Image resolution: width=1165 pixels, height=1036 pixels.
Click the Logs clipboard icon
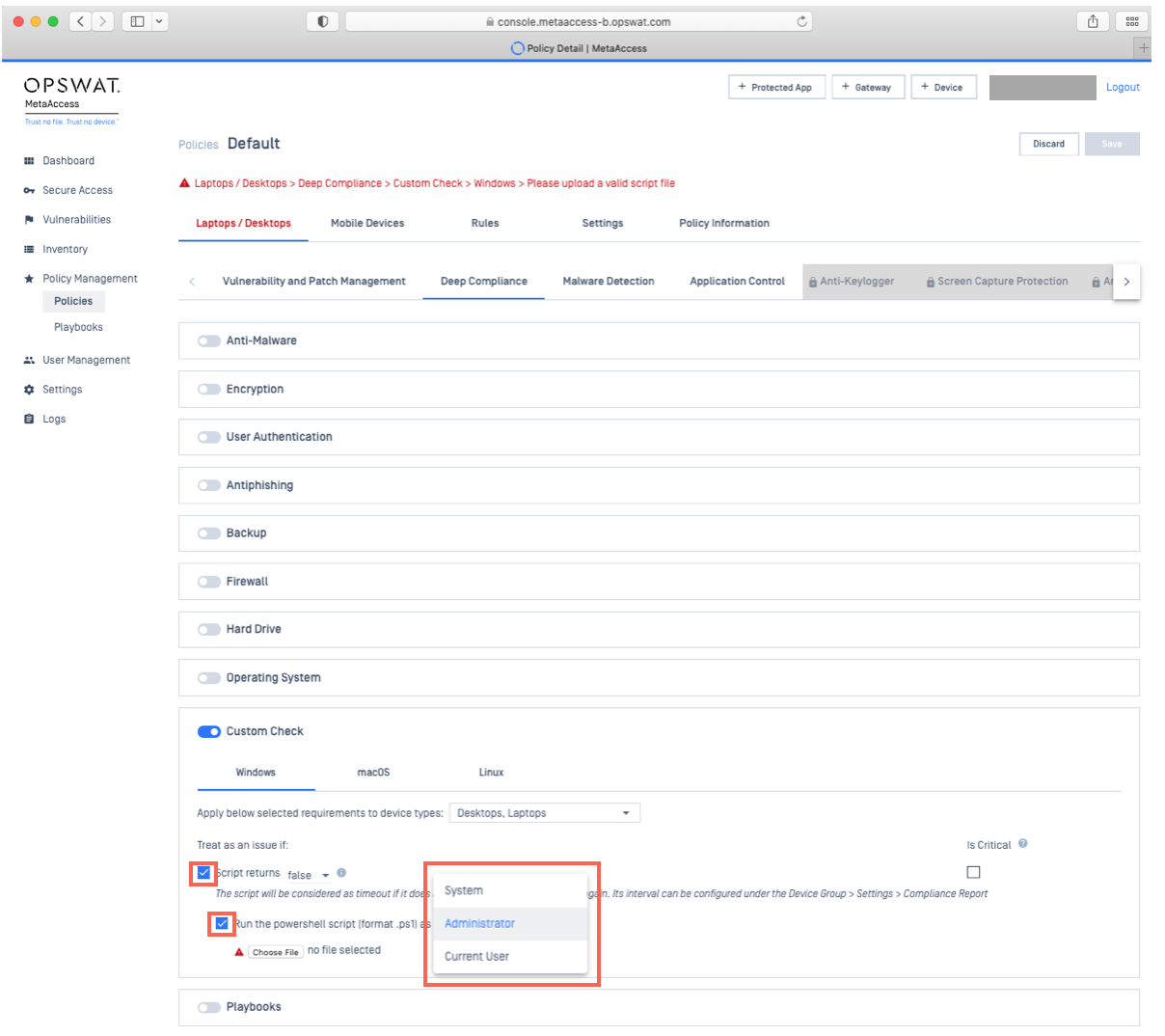coord(29,420)
